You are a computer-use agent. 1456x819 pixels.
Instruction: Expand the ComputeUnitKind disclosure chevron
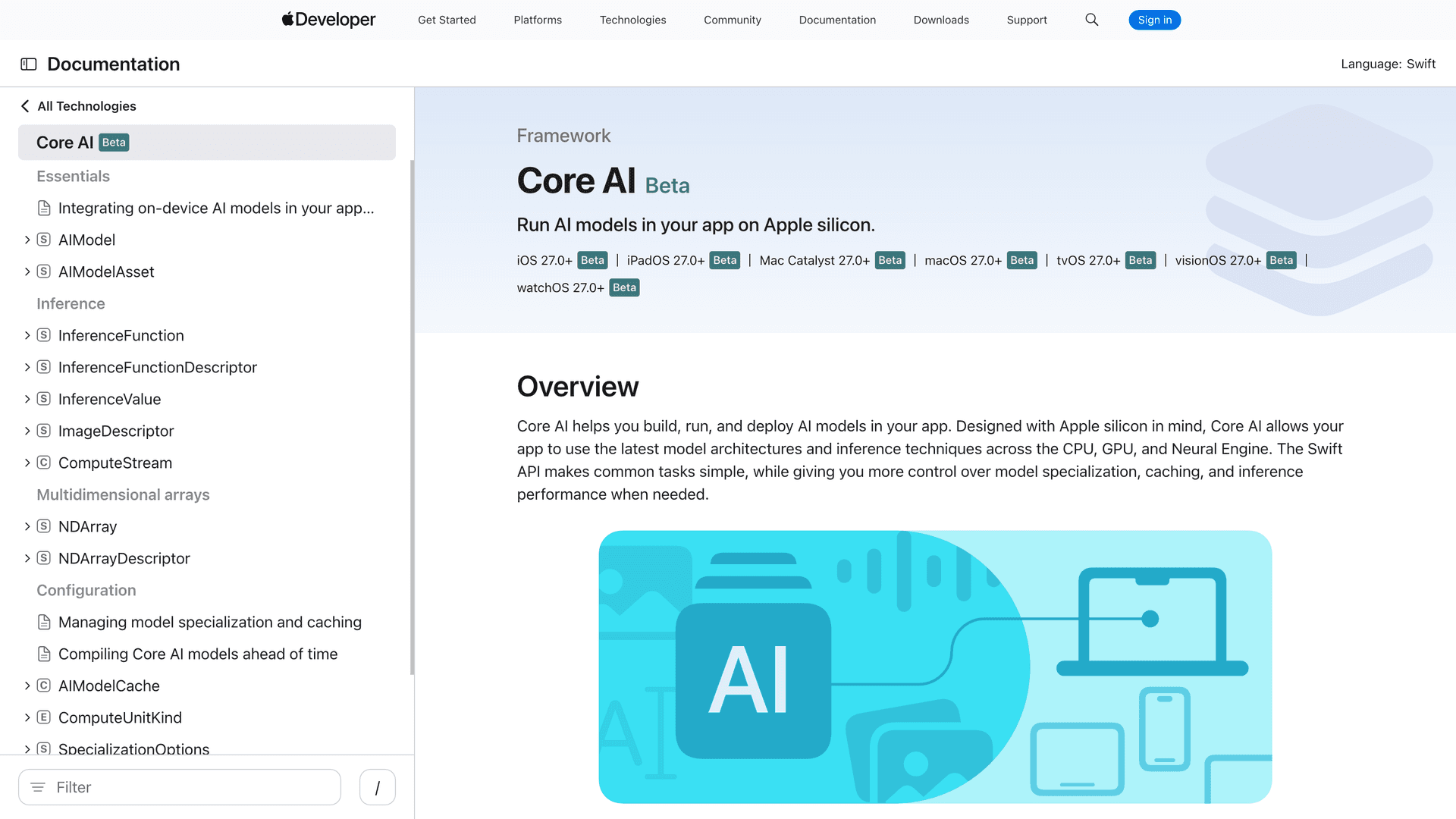(x=27, y=717)
